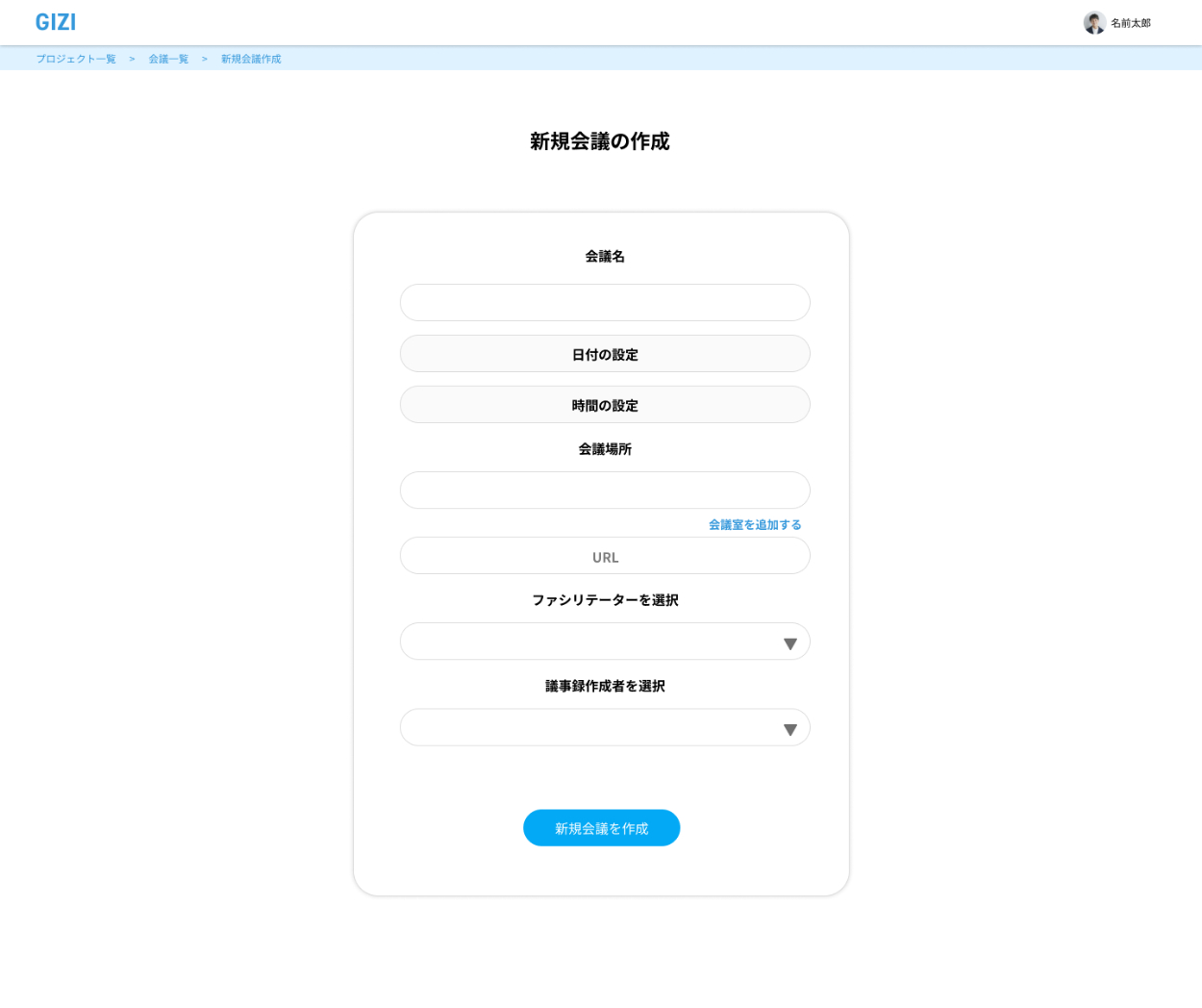Click the 会議場所 field label
This screenshot has width=1202, height=1008.
point(605,449)
